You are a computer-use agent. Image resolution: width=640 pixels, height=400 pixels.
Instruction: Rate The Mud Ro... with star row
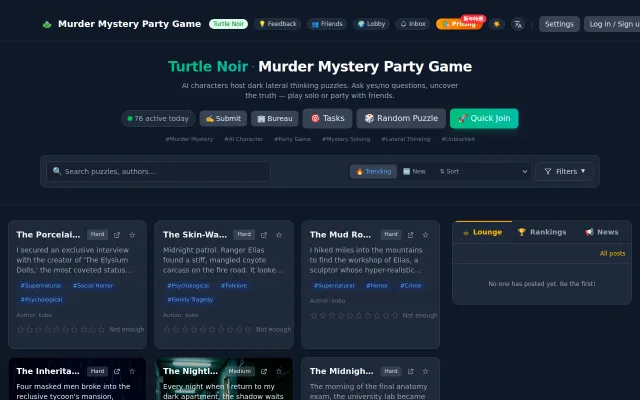pyautogui.click(x=354, y=316)
